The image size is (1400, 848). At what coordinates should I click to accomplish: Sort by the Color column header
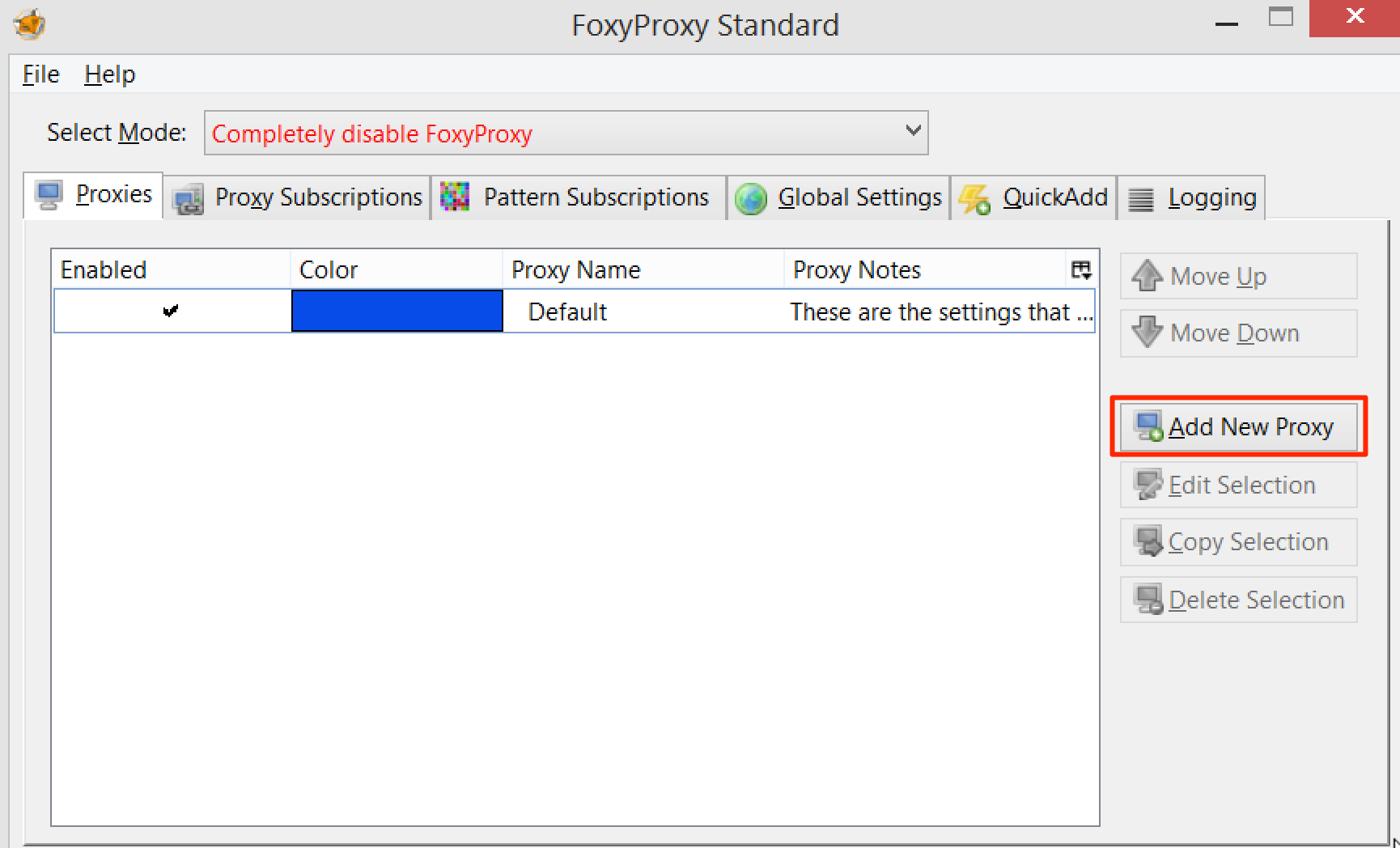pos(397,269)
